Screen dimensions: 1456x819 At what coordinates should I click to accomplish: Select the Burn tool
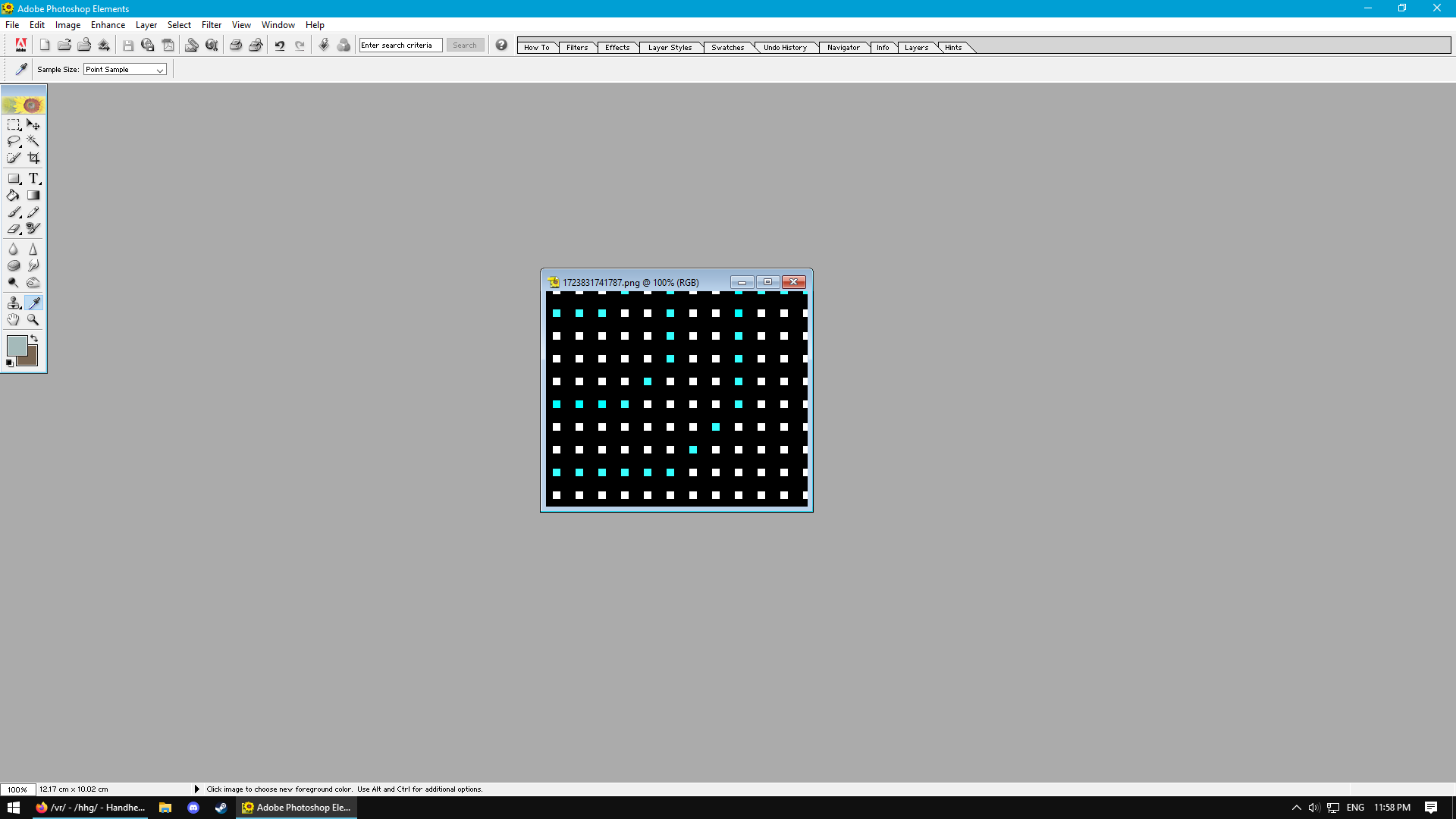tap(33, 283)
